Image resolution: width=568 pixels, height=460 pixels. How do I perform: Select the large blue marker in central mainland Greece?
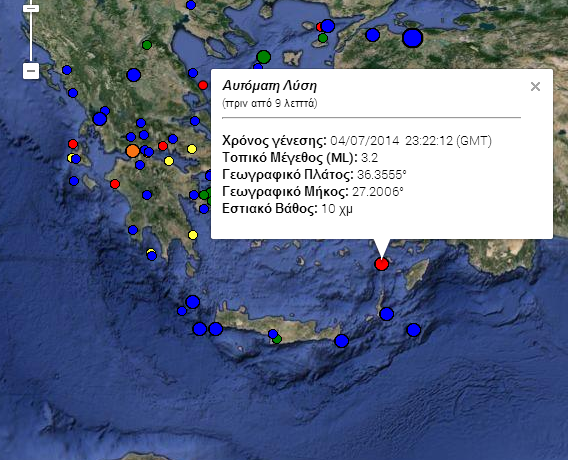[x=134, y=75]
